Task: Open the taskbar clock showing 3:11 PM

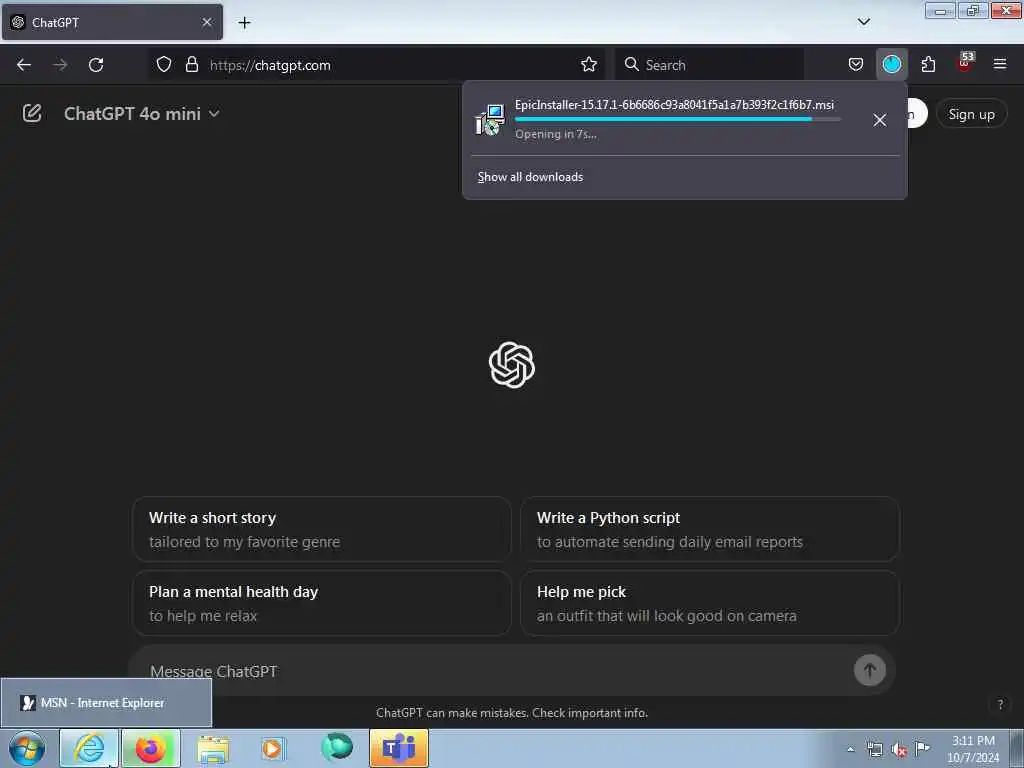Action: point(973,749)
